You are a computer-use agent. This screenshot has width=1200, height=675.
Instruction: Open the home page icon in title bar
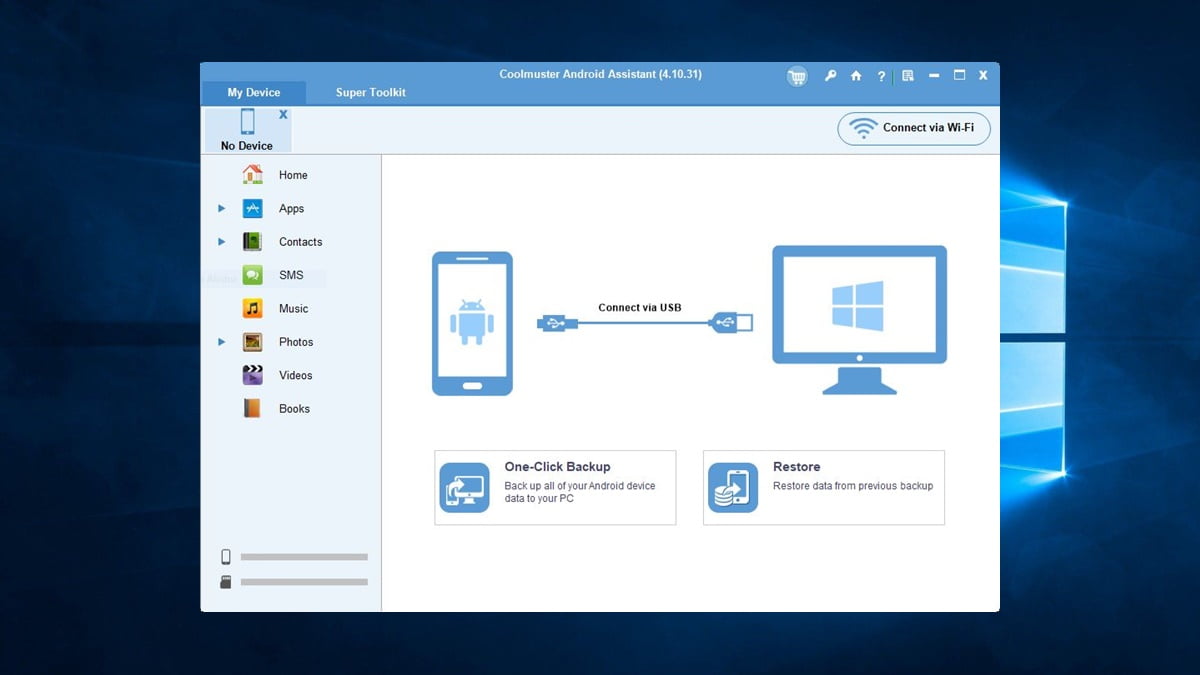click(x=856, y=76)
